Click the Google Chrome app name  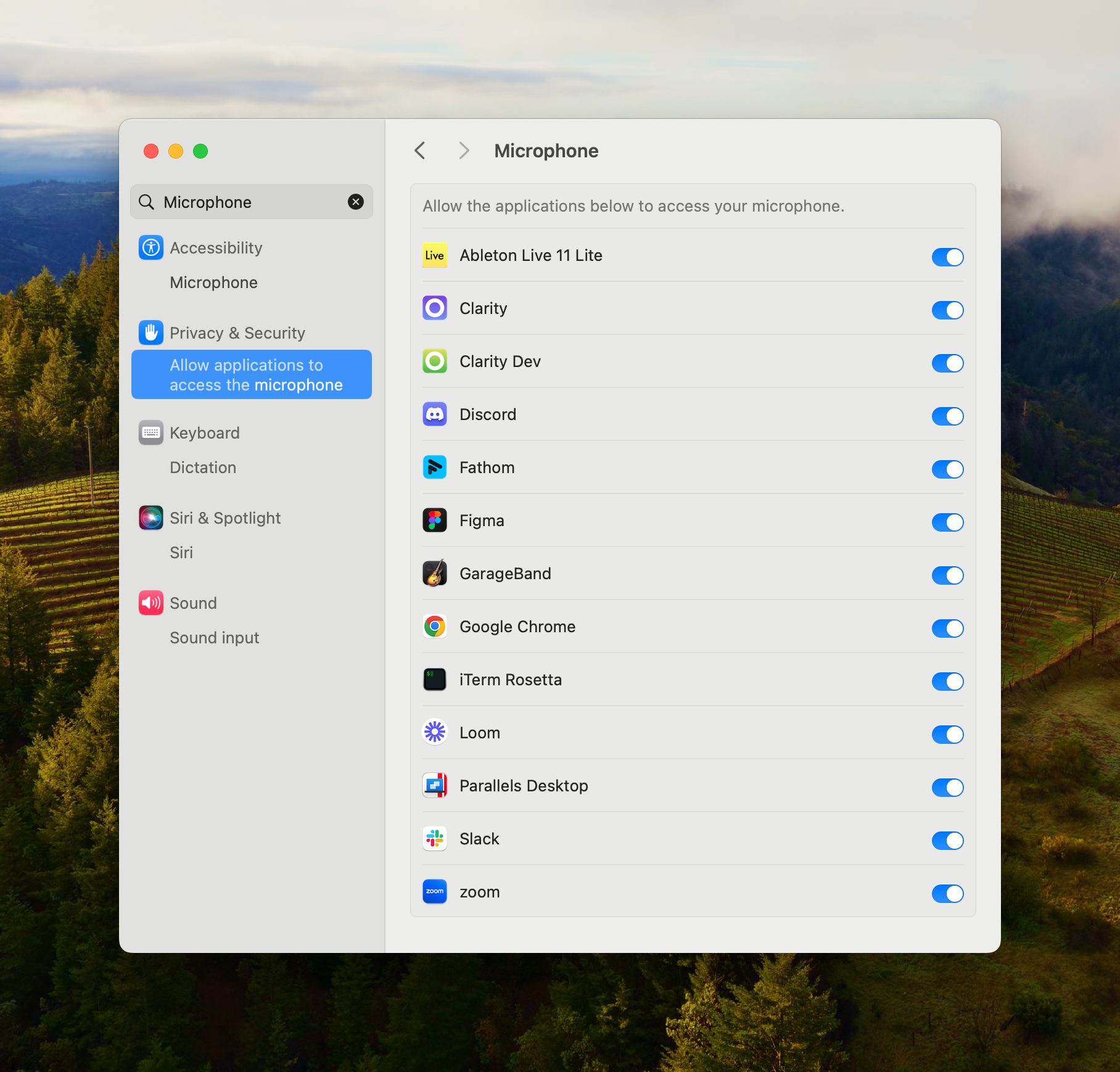pos(517,627)
